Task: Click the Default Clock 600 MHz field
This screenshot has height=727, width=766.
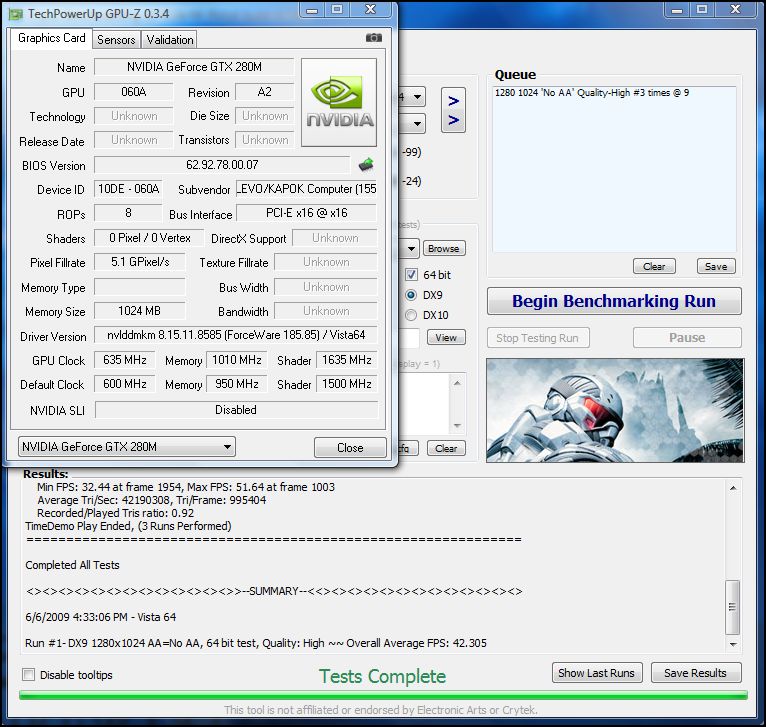Action: pyautogui.click(x=125, y=384)
